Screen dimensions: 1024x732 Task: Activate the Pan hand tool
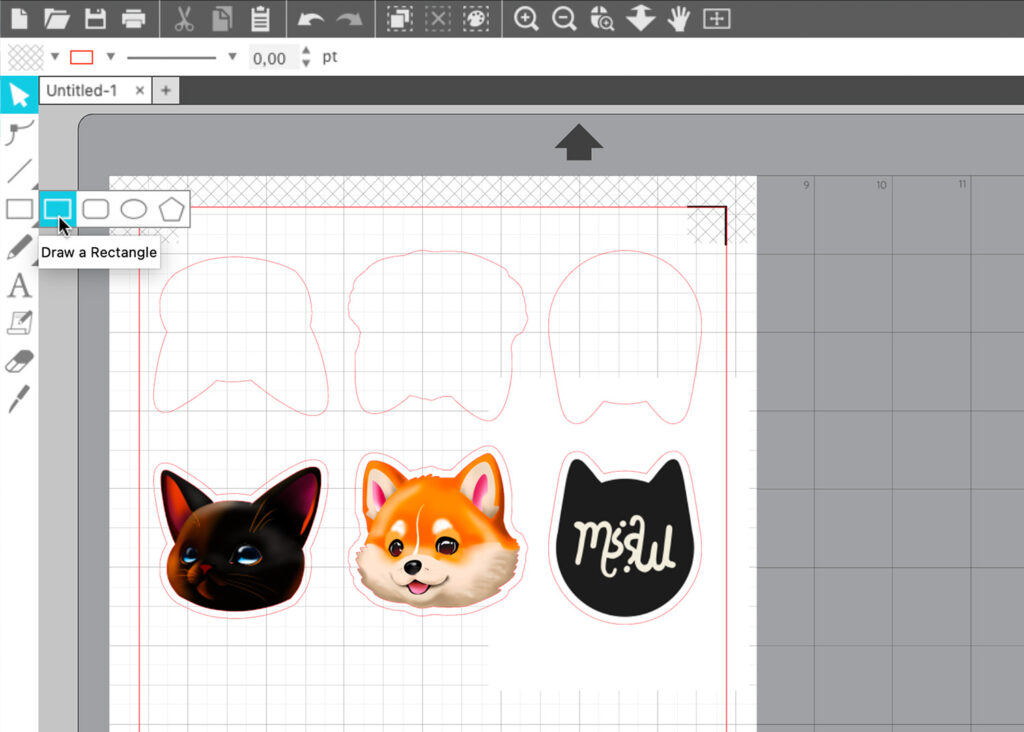(679, 18)
